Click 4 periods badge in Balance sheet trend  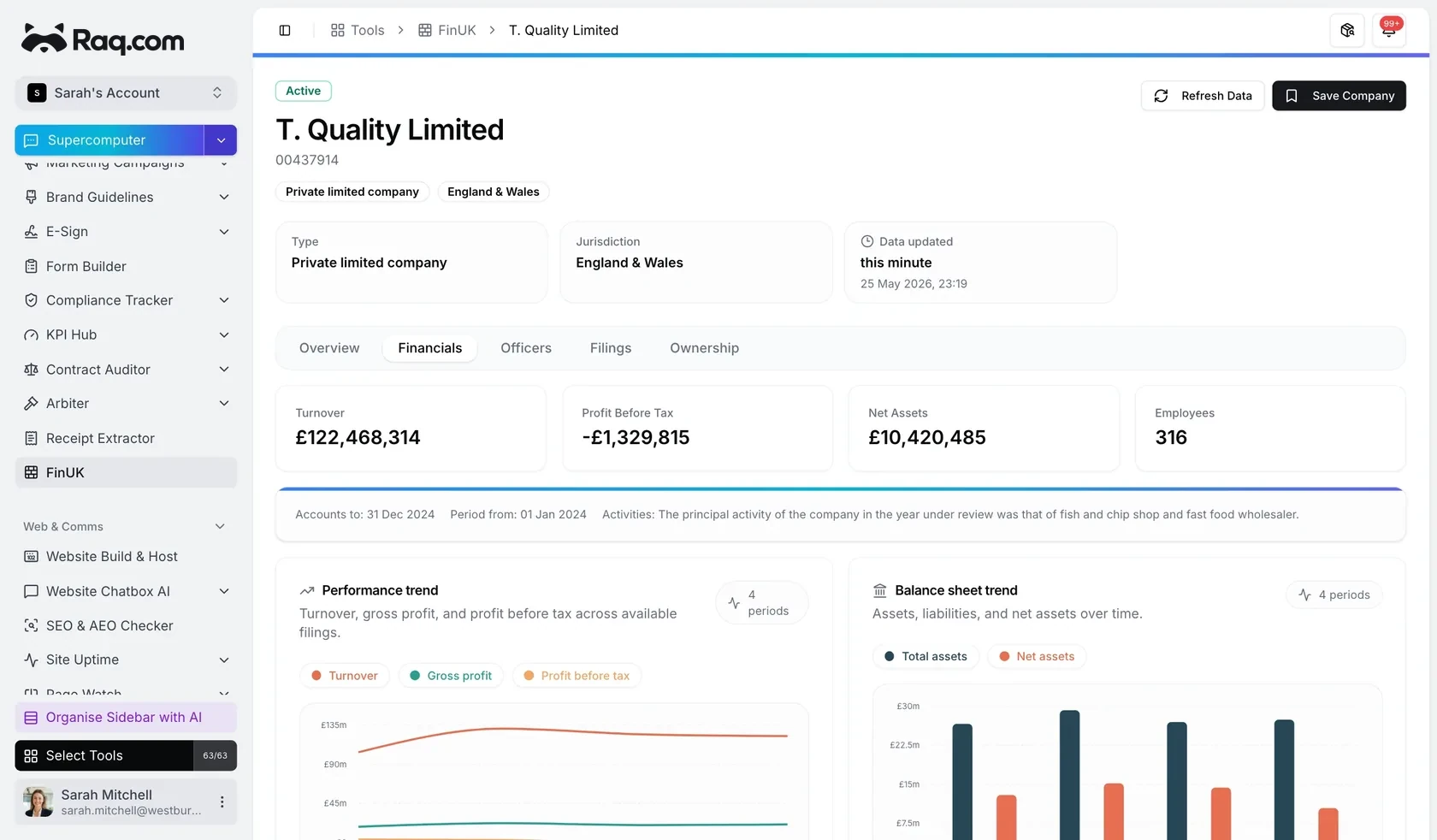1334,595
